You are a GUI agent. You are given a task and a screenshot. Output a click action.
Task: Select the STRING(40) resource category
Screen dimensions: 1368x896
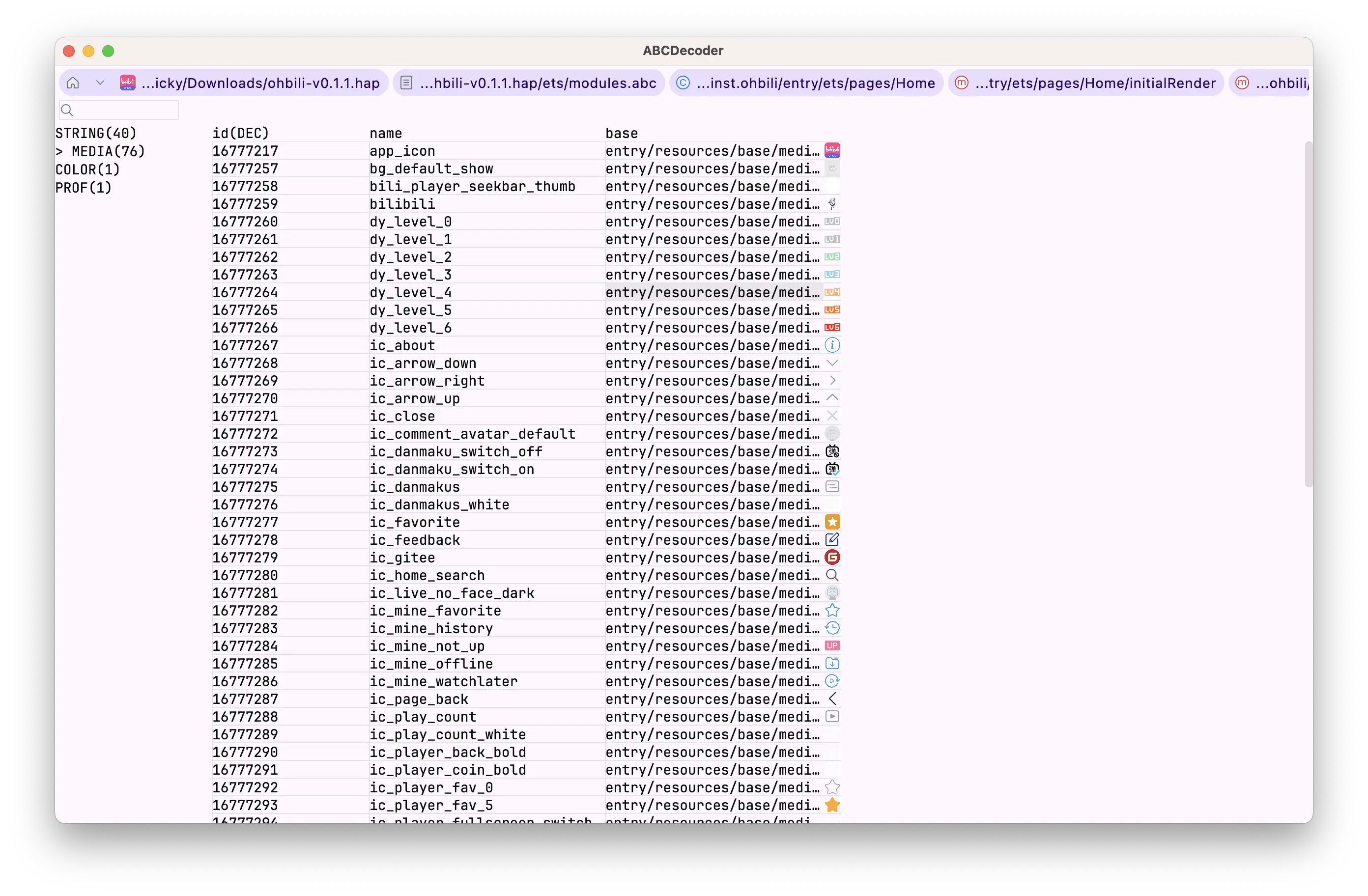(96, 133)
